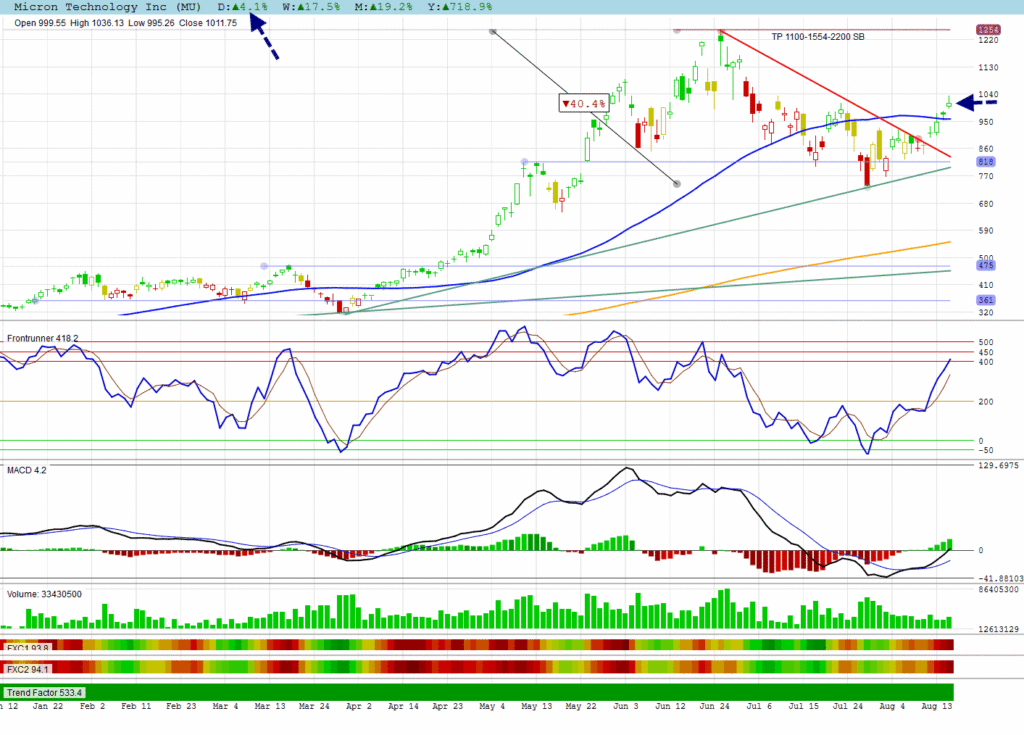Click the FXC2 94.1 heat strip label
Image resolution: width=1024 pixels, height=735 pixels.
click(27, 669)
